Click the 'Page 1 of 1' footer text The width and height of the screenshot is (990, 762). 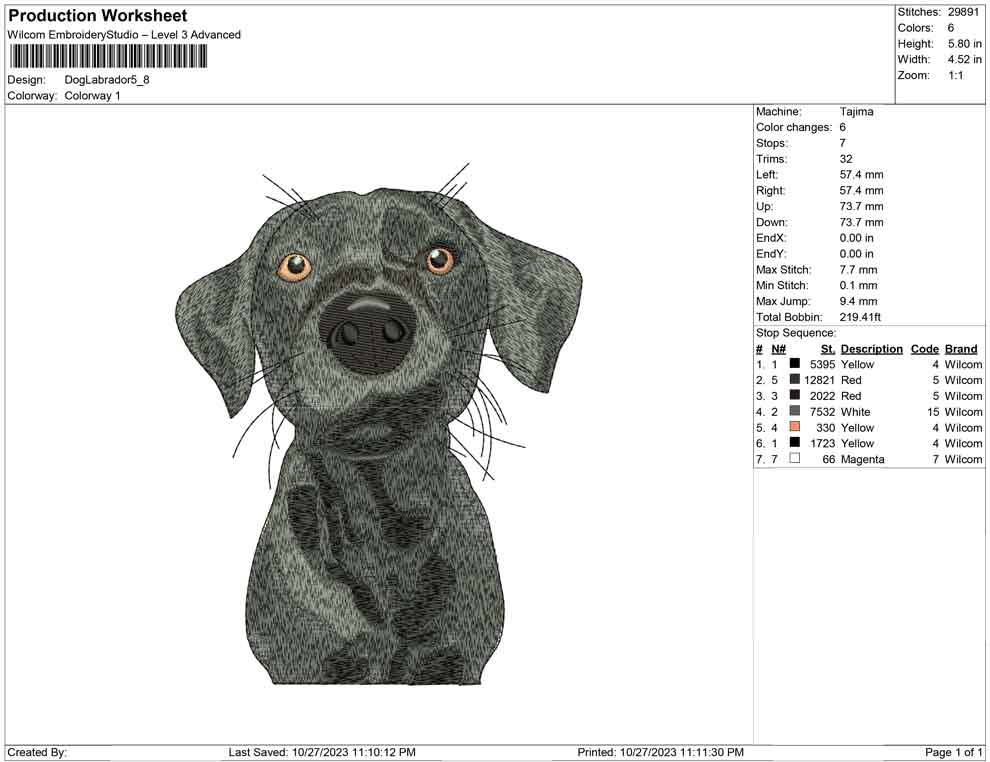coord(953,752)
